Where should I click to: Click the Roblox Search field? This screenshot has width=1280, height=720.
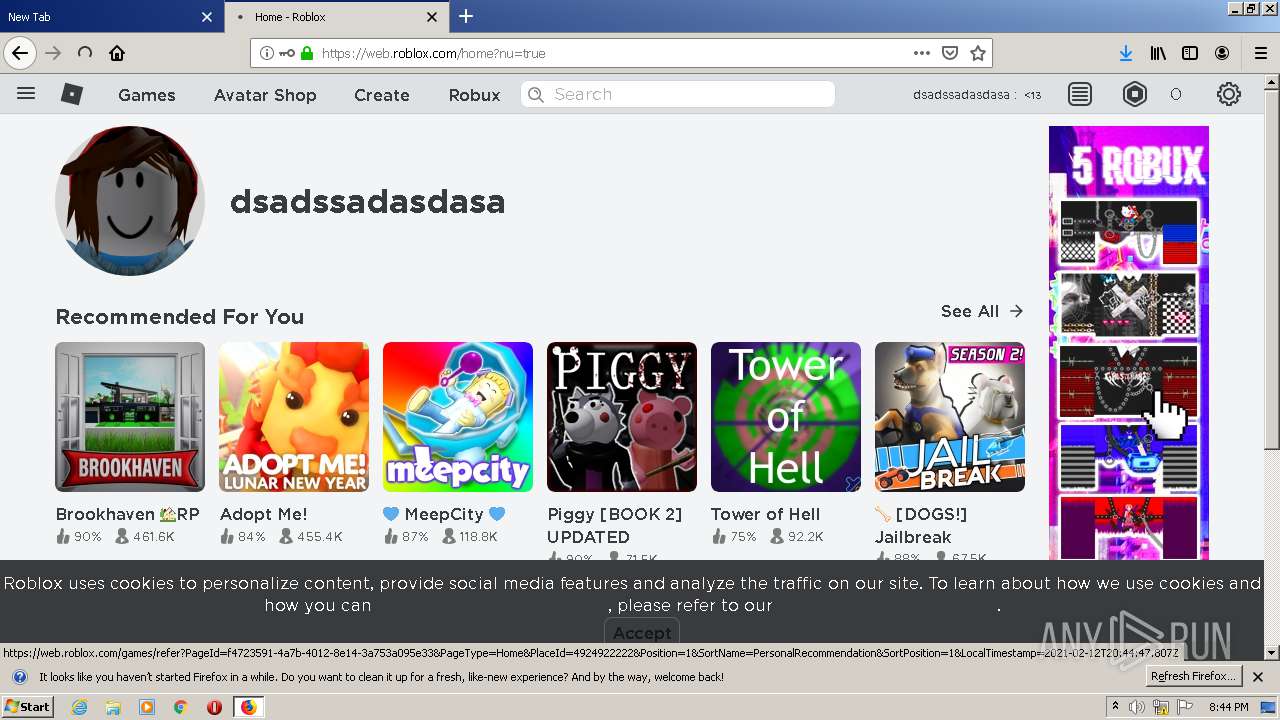pyautogui.click(x=678, y=94)
